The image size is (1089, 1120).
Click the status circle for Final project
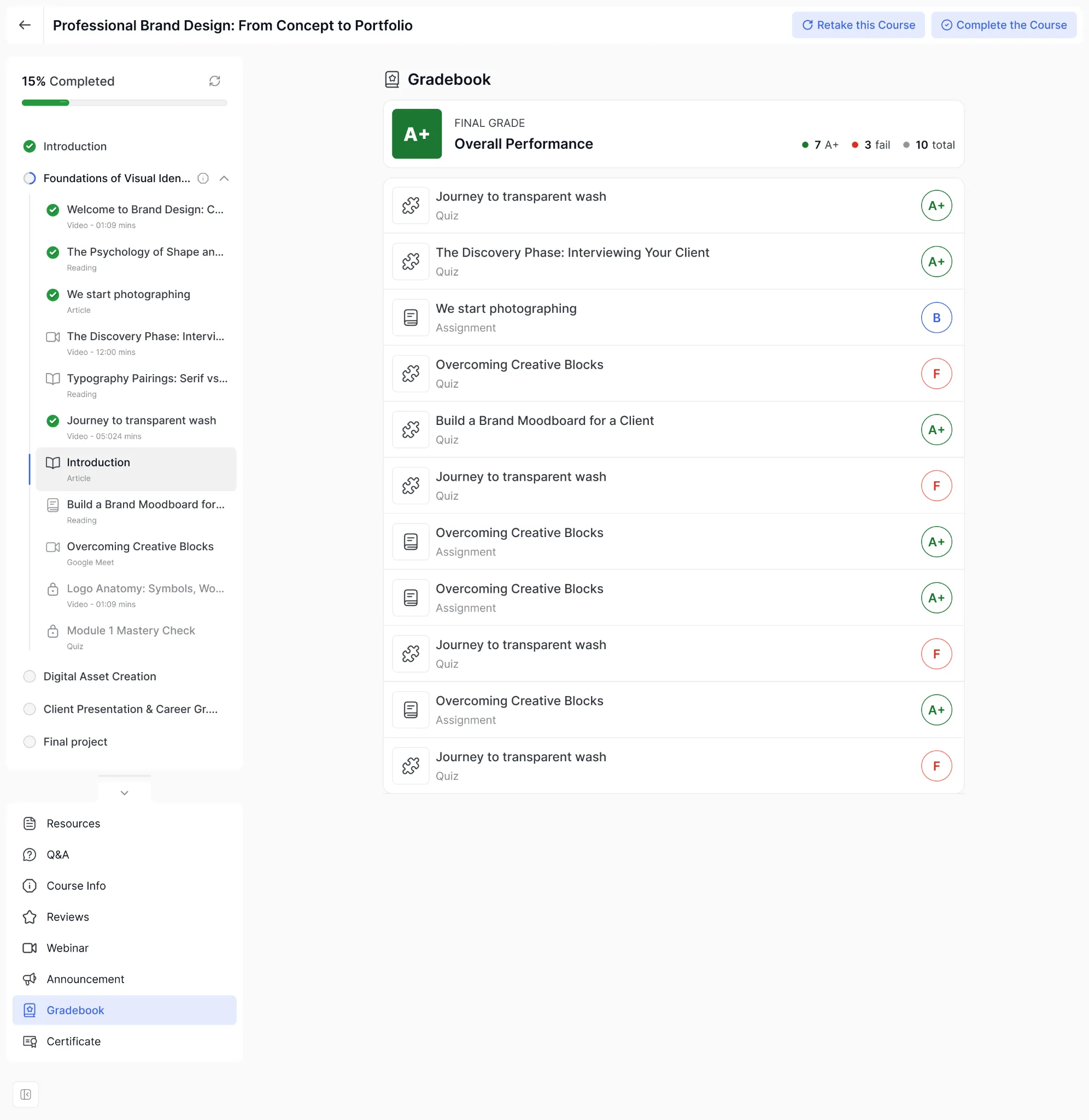29,742
